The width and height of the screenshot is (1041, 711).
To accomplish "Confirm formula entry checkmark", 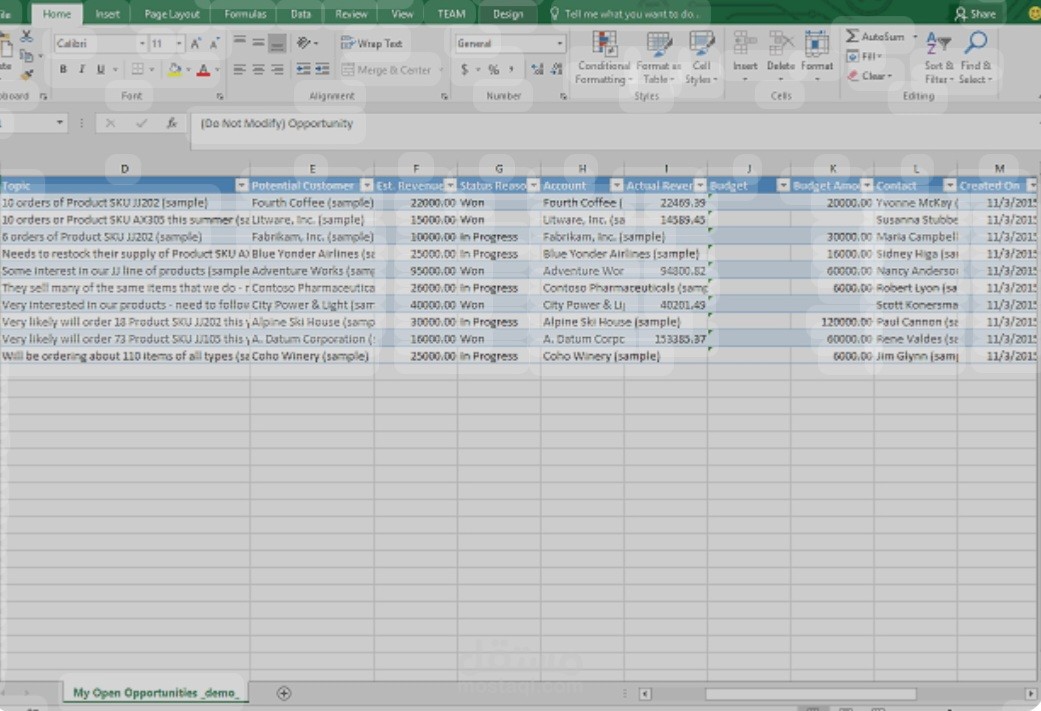I will (141, 123).
